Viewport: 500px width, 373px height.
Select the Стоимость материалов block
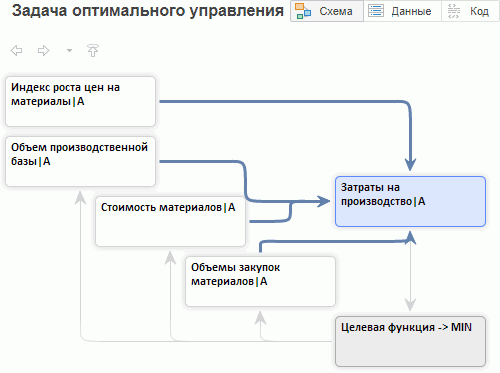[x=170, y=221]
